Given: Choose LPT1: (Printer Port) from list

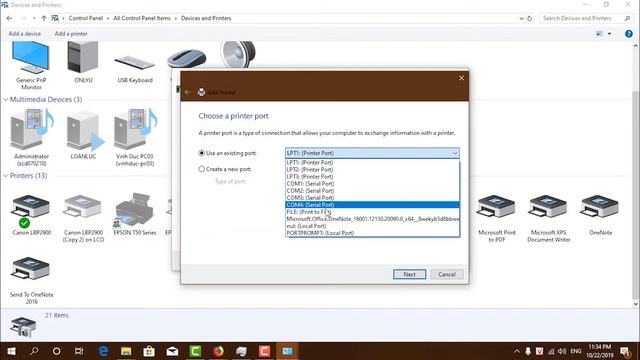Looking at the screenshot, I should pos(372,162).
